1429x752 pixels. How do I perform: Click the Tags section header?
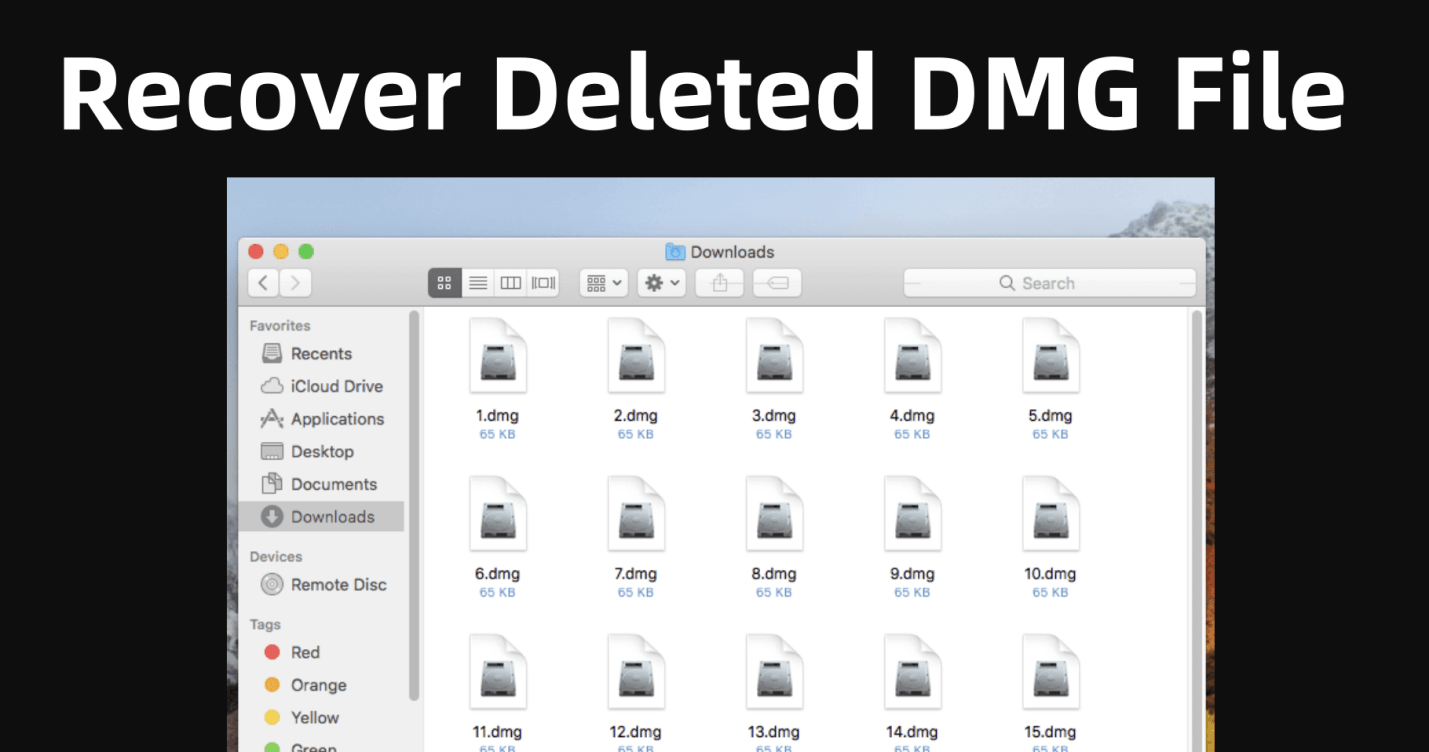(x=265, y=624)
